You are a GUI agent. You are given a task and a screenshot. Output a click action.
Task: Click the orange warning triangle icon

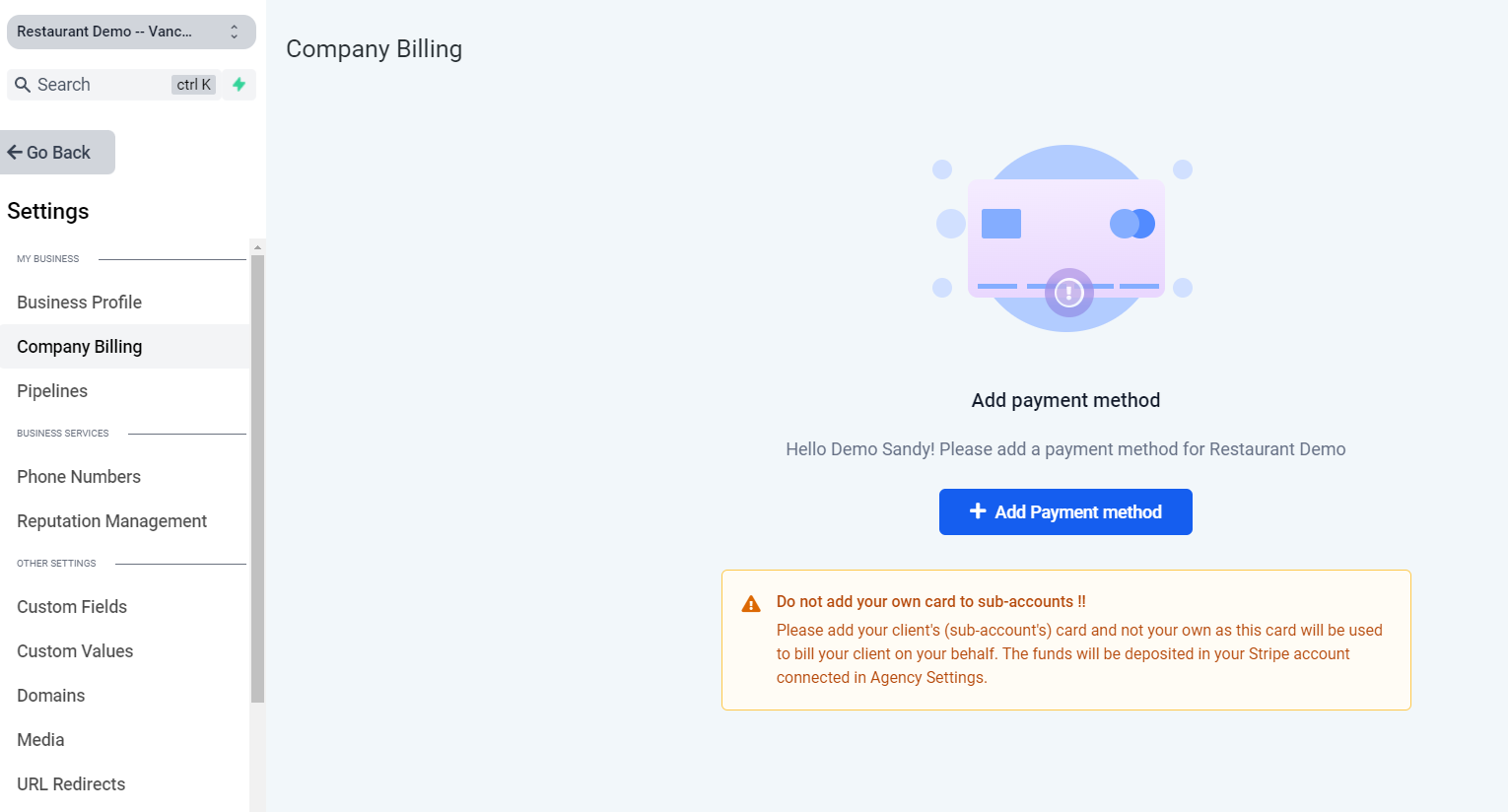click(x=751, y=604)
